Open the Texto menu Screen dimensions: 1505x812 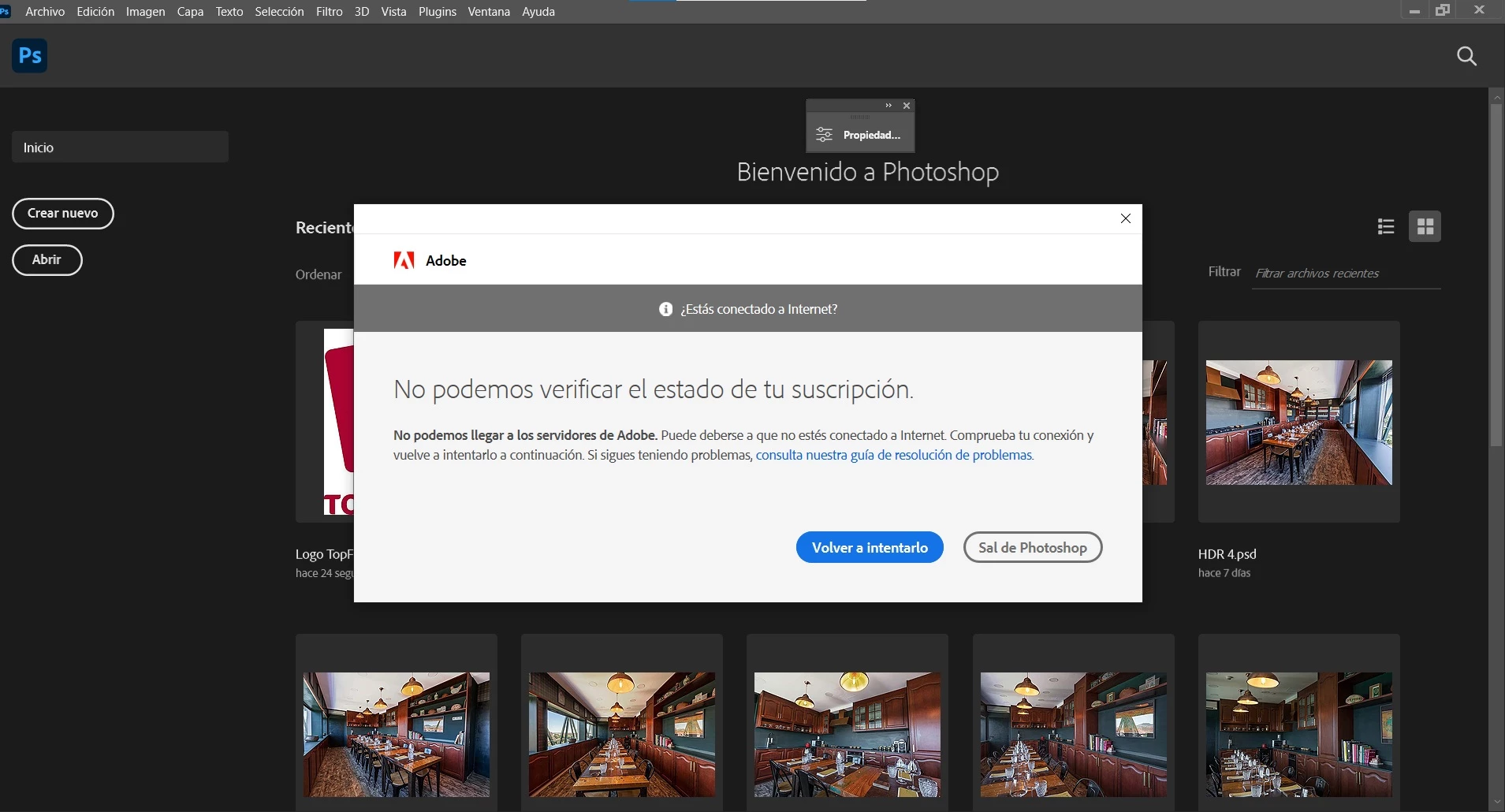229,12
